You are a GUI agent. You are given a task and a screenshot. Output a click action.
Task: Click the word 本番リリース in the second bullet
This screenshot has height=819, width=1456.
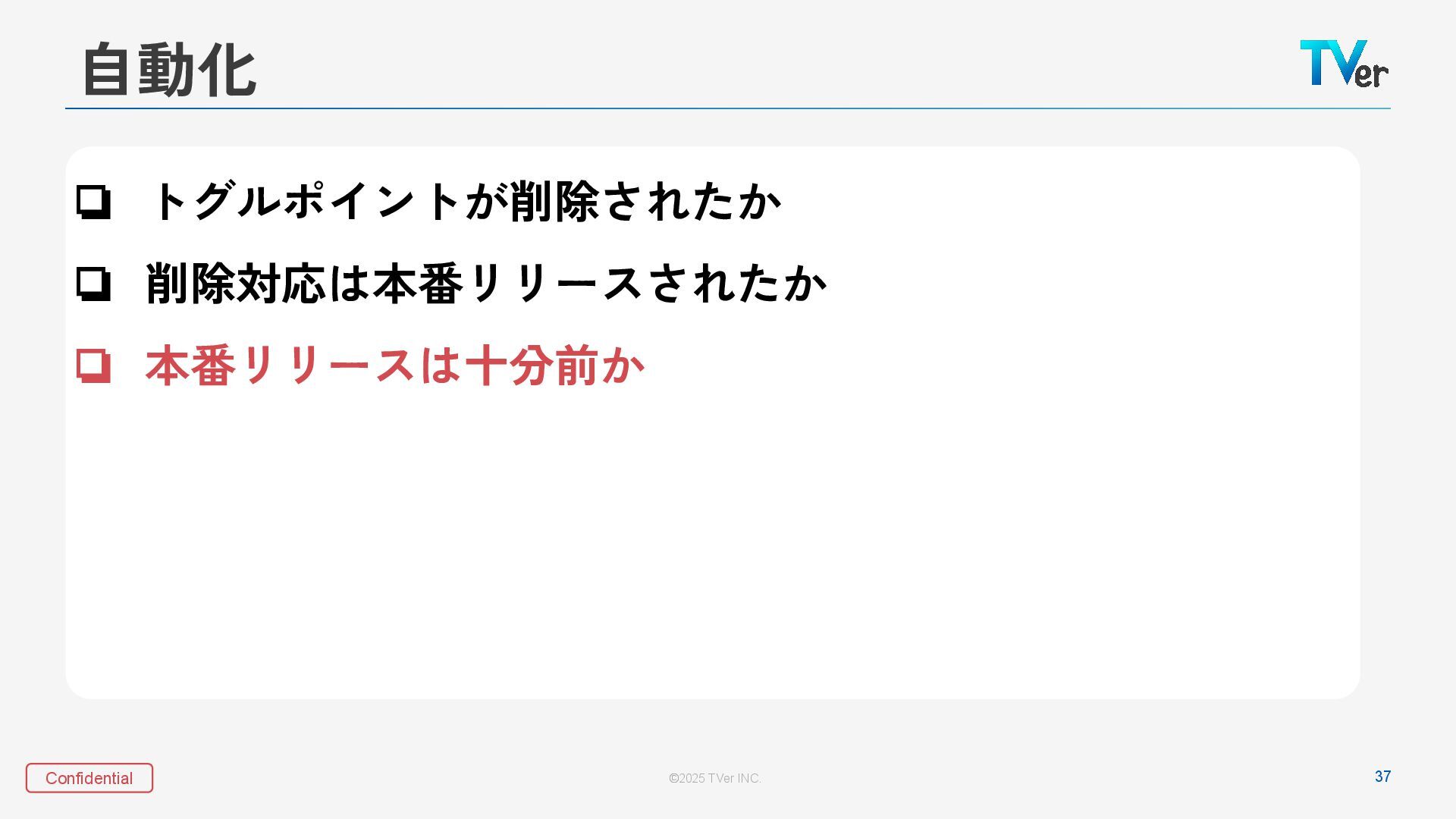click(508, 284)
